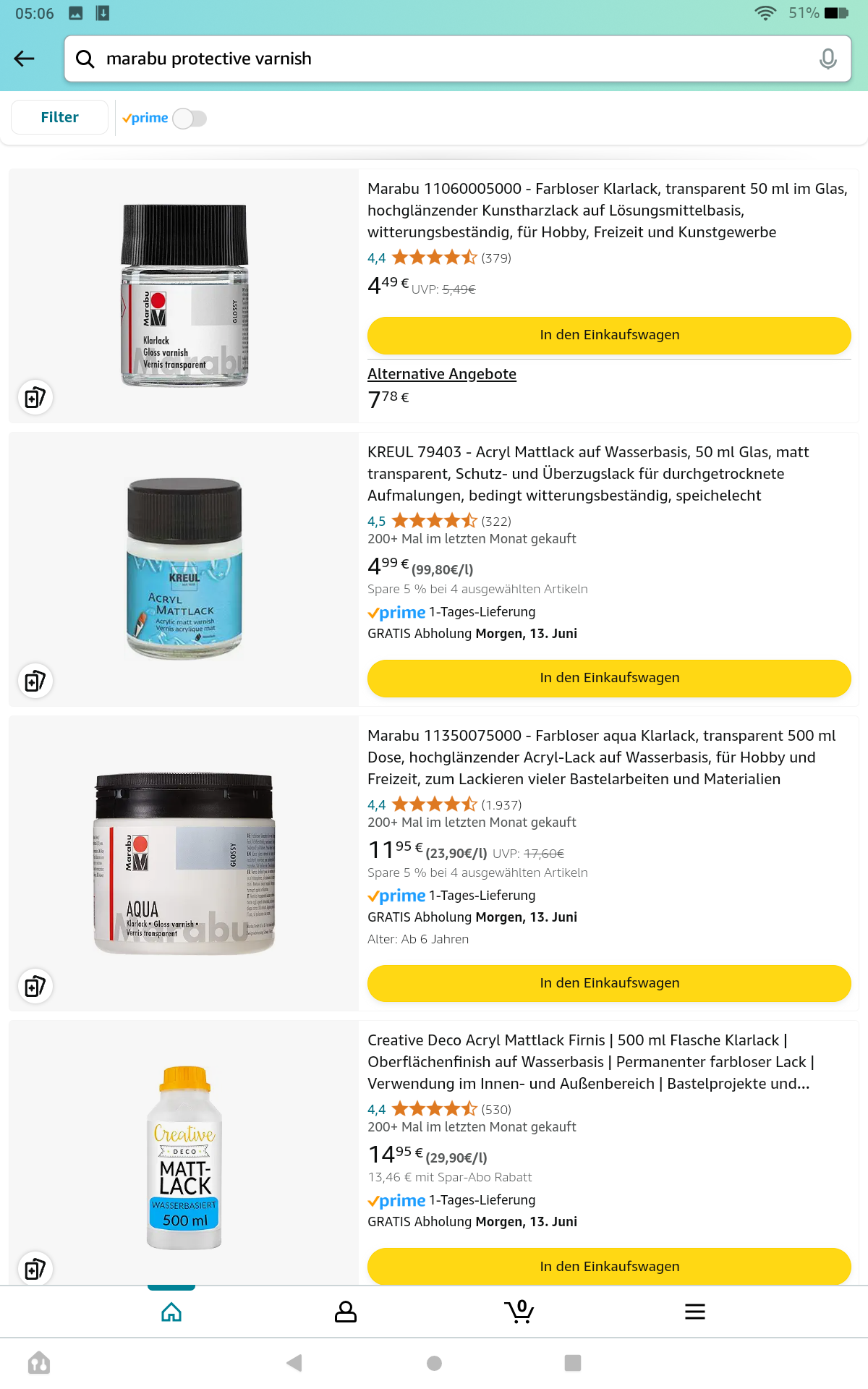Tap the Android recent apps square button

(572, 1363)
